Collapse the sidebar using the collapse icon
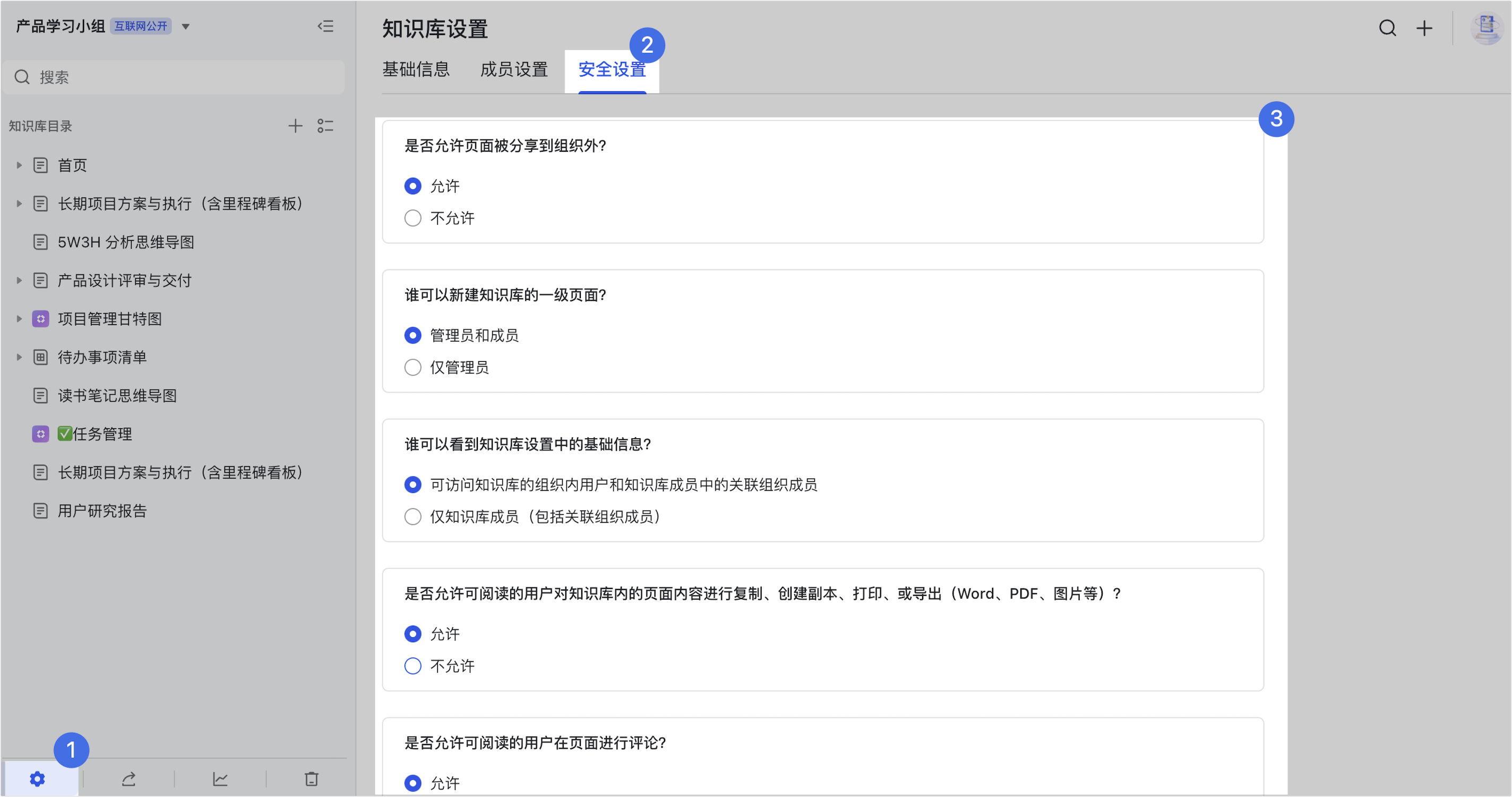1512x797 pixels. (326, 27)
